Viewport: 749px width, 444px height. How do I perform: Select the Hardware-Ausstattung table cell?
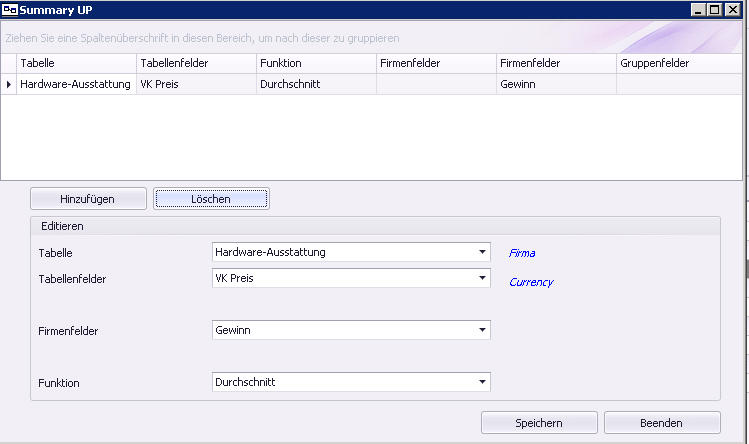tap(76, 85)
